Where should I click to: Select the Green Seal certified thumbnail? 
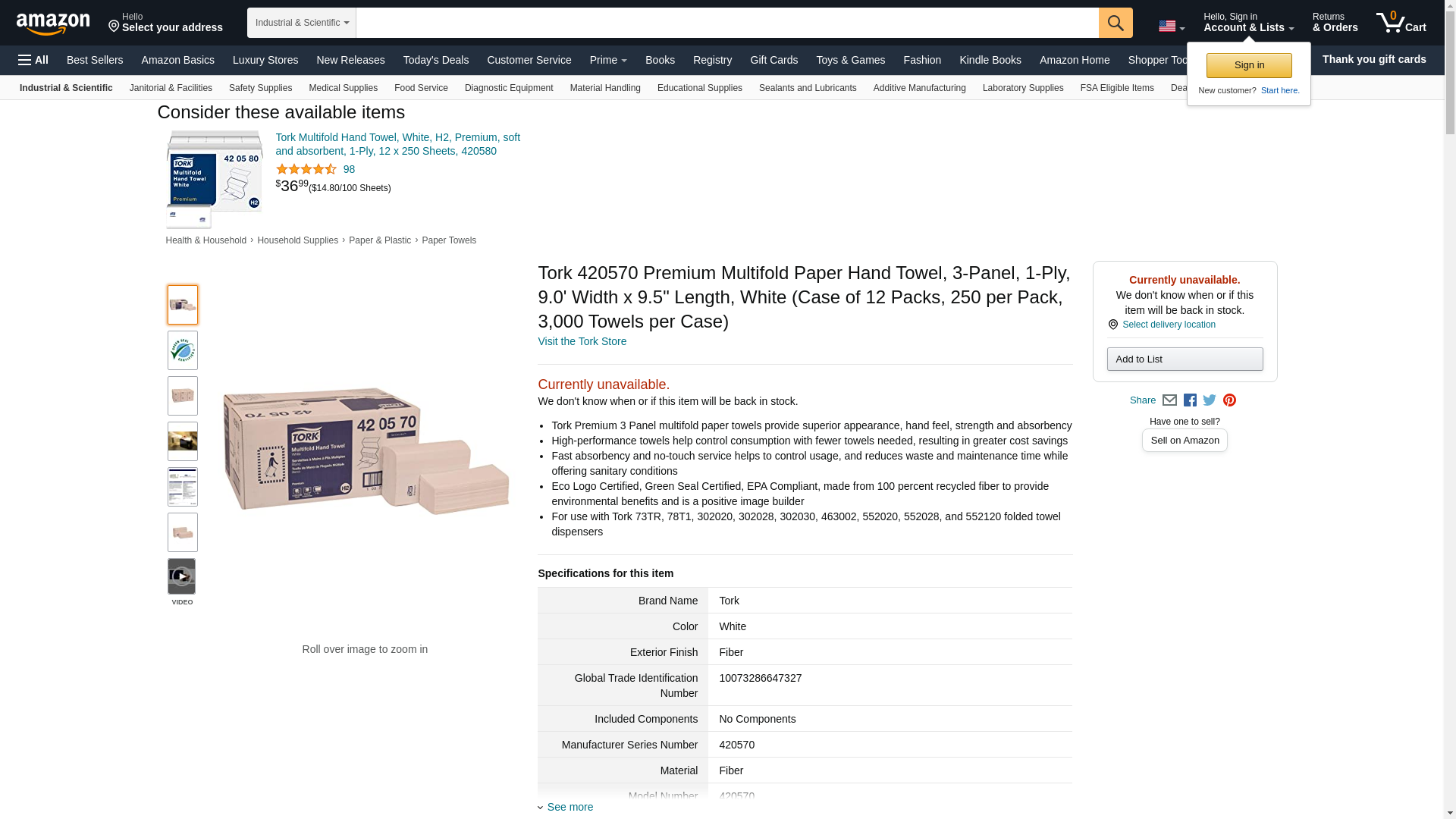pos(182,350)
